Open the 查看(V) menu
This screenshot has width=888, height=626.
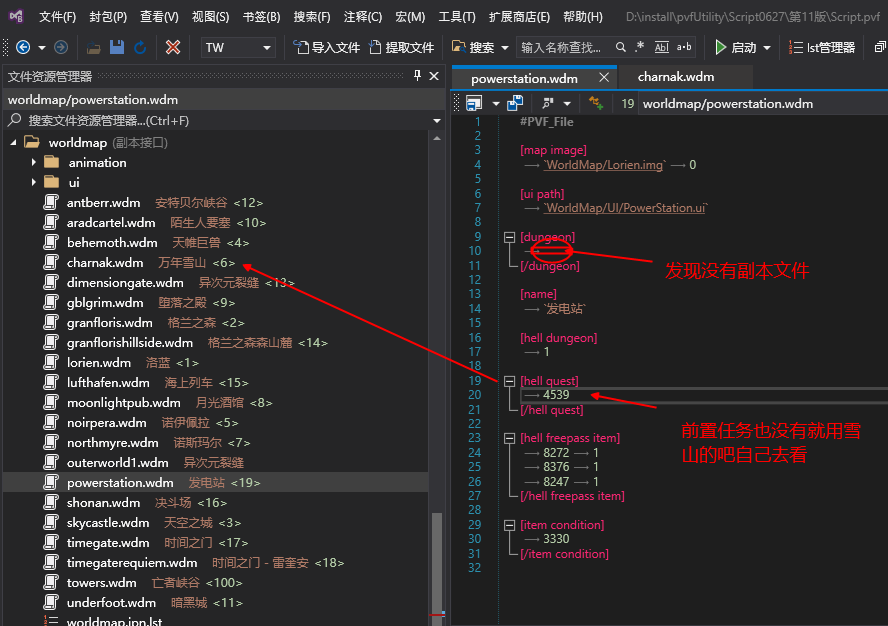point(159,17)
